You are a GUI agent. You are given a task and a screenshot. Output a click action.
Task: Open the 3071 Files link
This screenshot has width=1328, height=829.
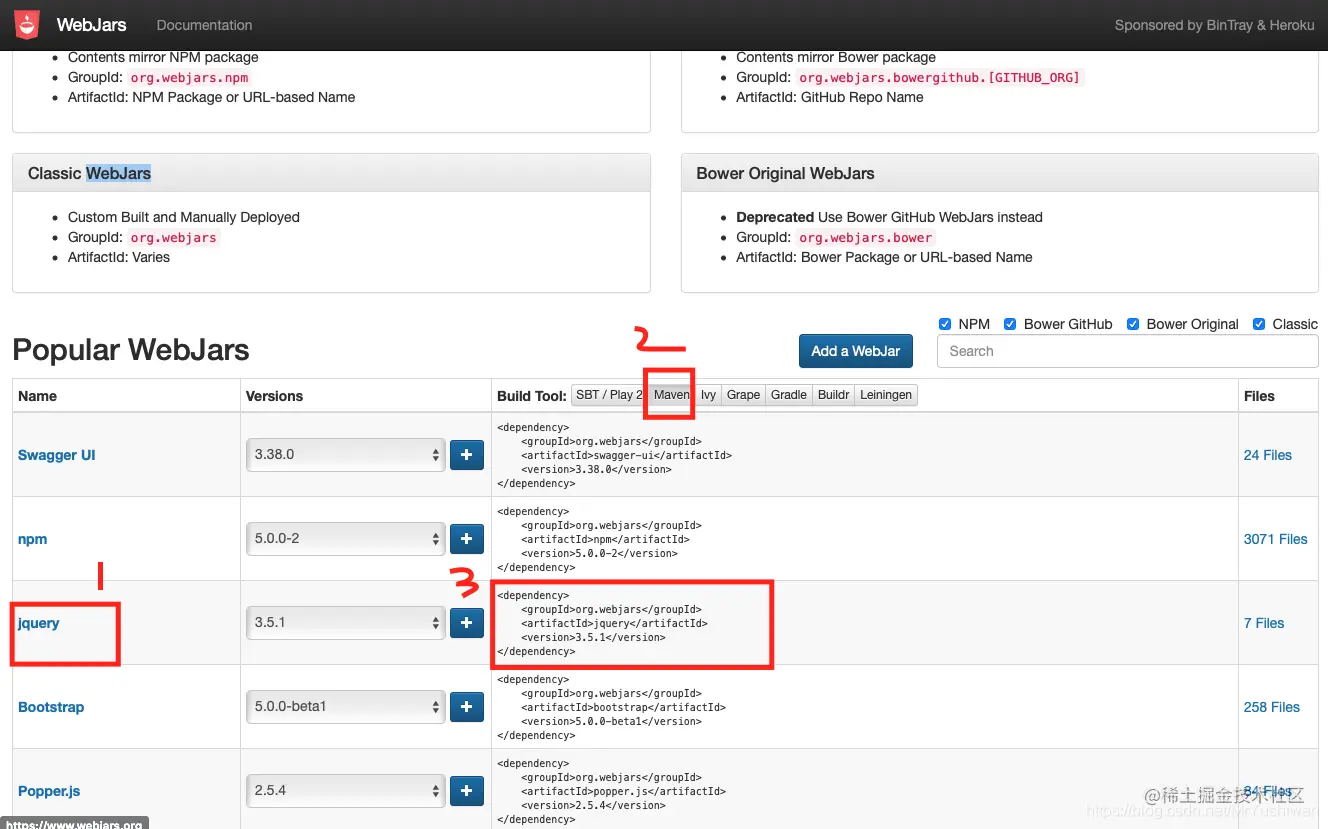click(1276, 539)
